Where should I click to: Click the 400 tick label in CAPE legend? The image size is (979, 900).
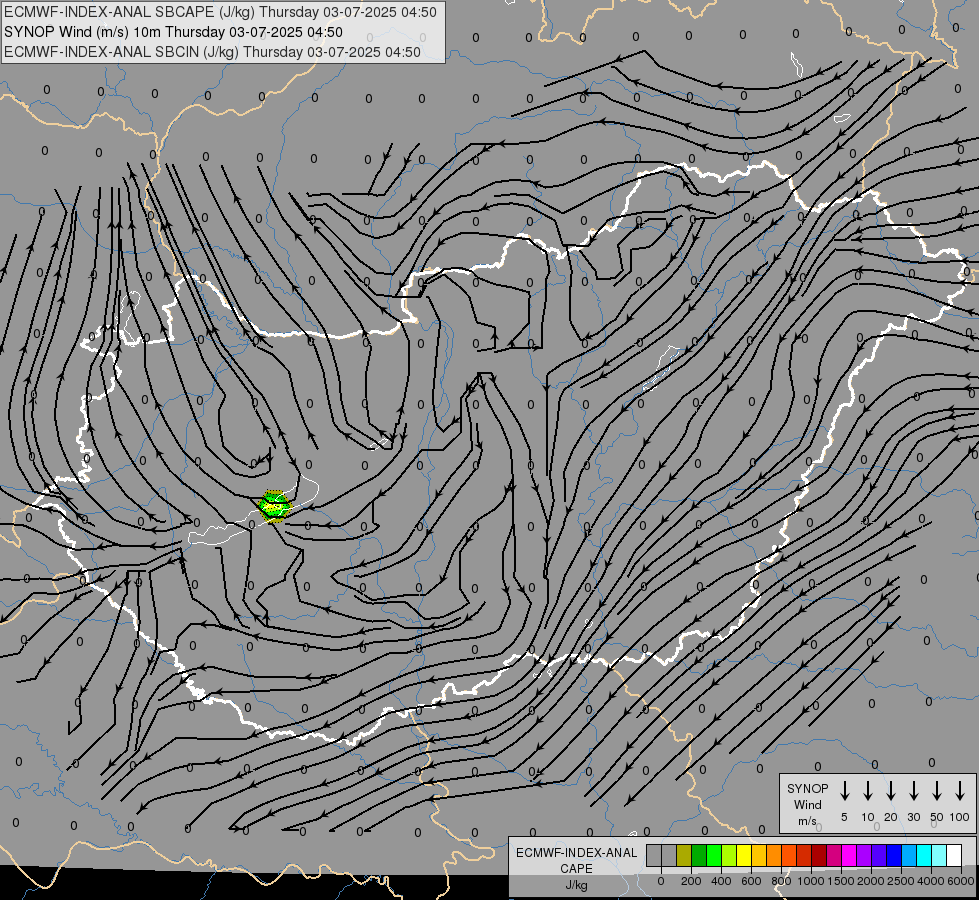(x=721, y=881)
